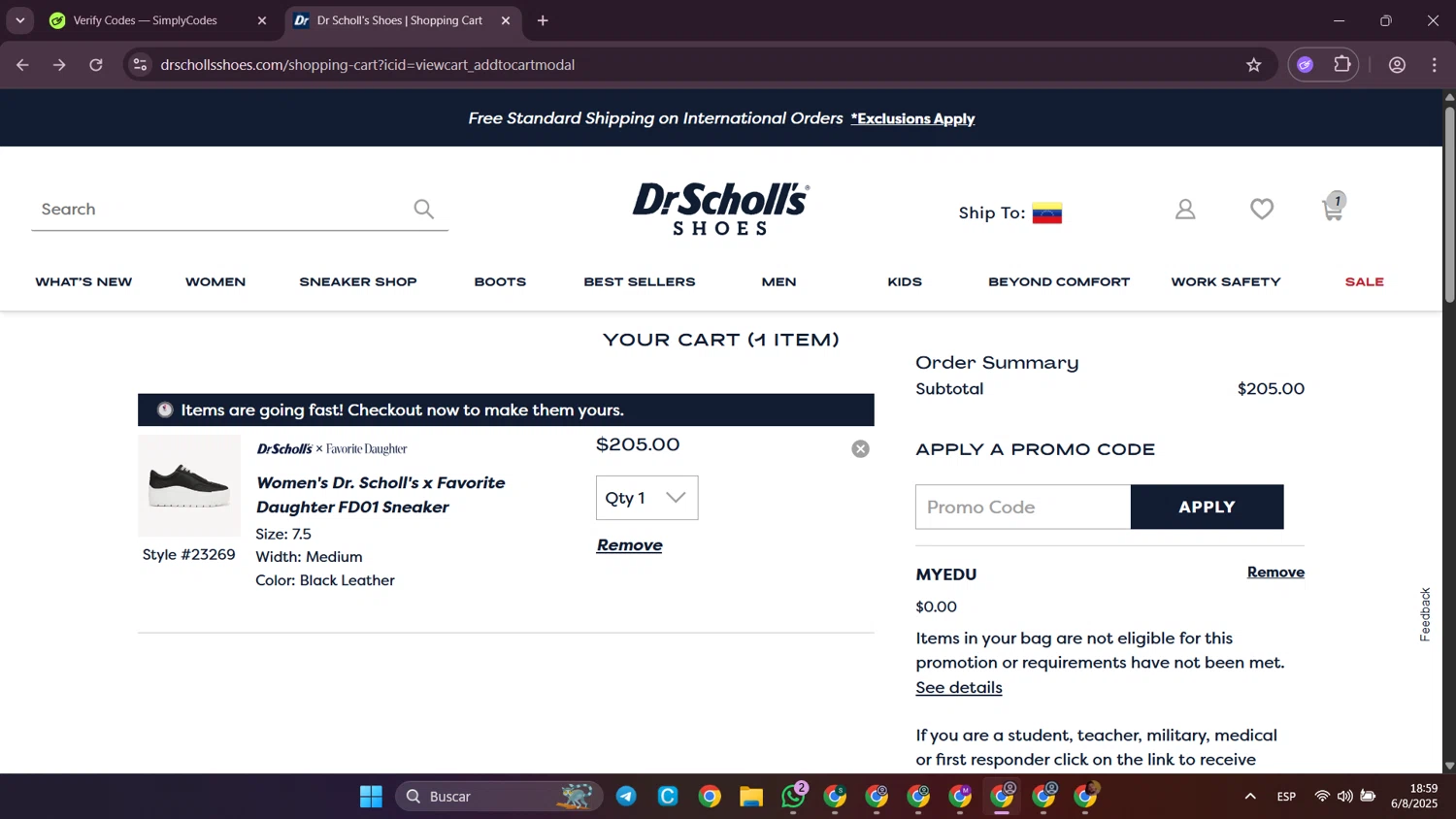
Task: Click Remove link under the quantity
Action: click(x=629, y=545)
